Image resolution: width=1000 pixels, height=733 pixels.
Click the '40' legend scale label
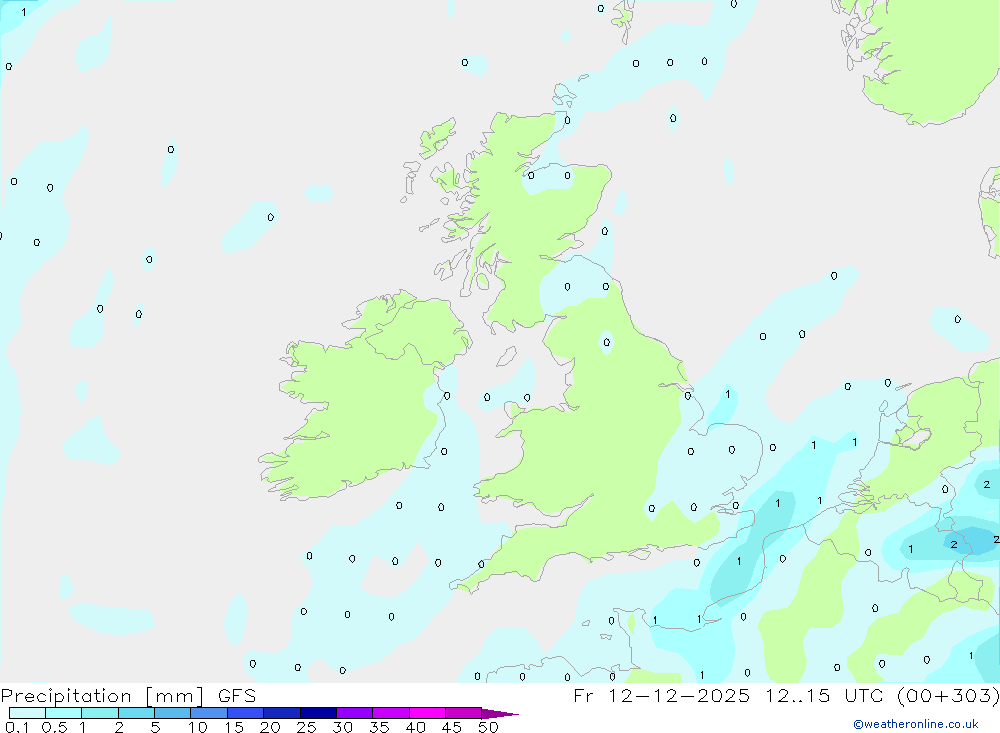click(x=415, y=727)
